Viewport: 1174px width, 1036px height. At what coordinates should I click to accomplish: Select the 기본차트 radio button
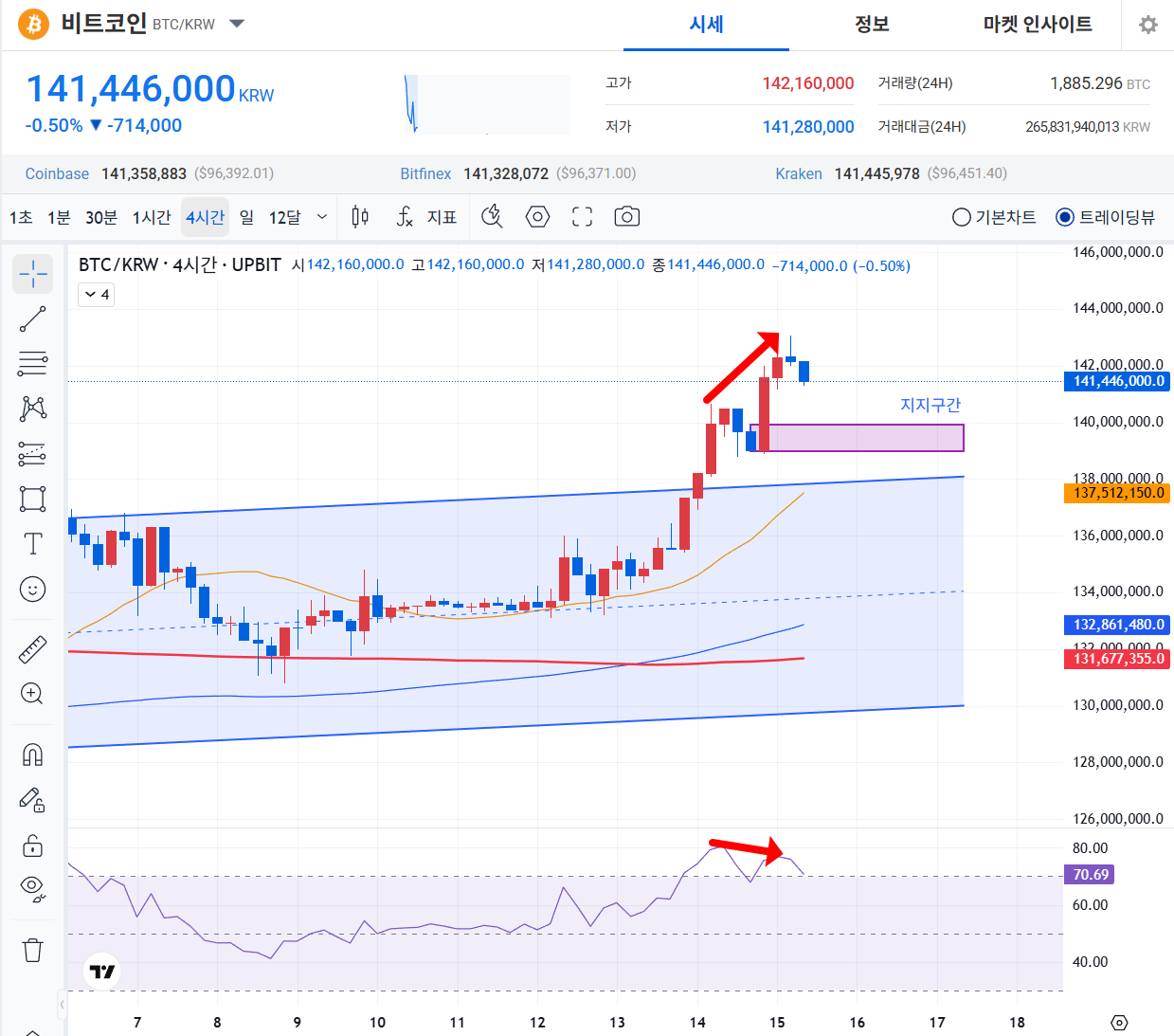962,217
